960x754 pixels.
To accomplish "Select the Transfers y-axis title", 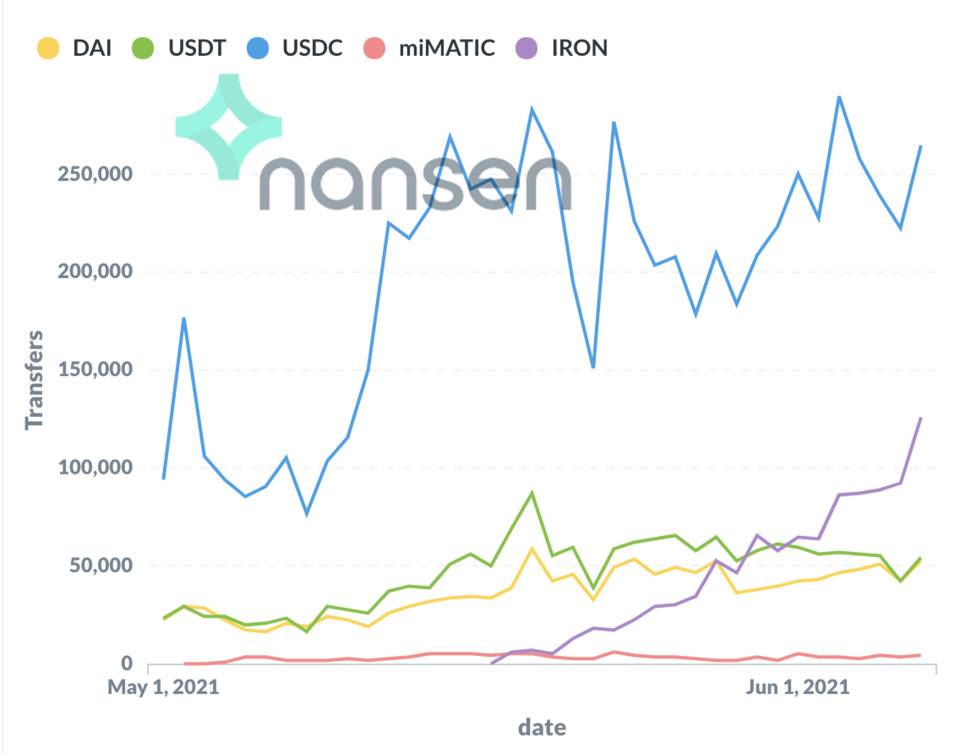I will point(36,380).
